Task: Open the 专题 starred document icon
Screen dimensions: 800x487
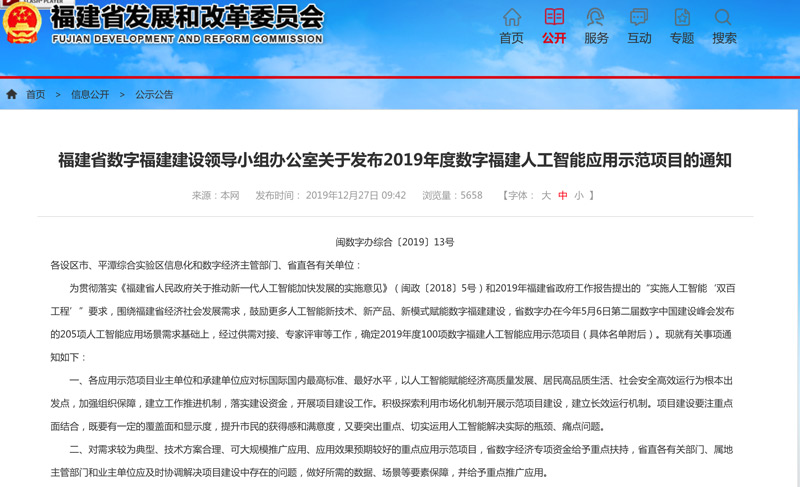Action: pyautogui.click(x=681, y=18)
